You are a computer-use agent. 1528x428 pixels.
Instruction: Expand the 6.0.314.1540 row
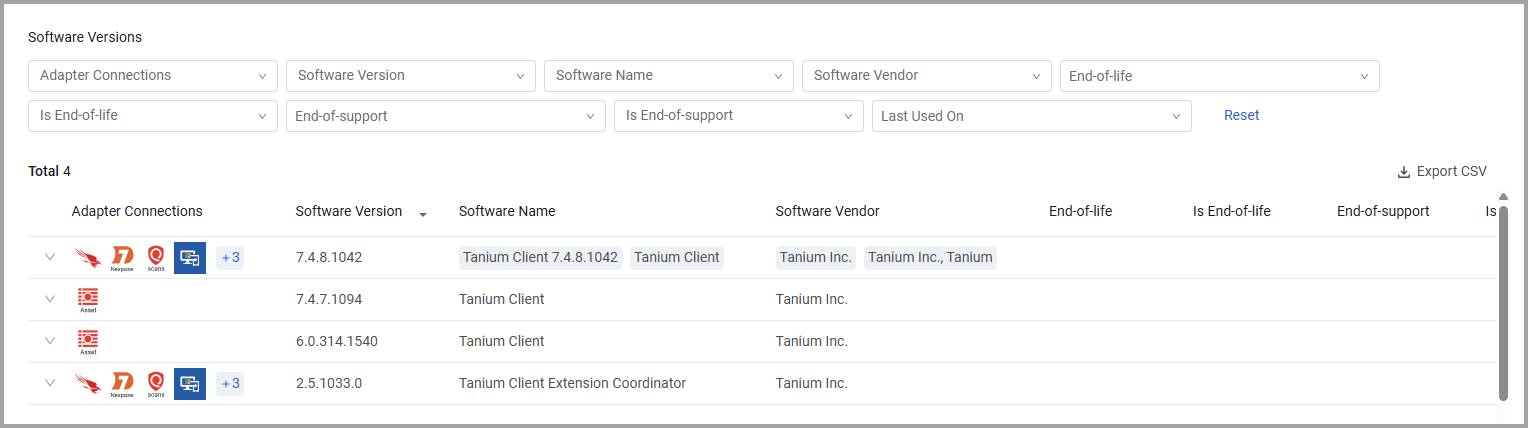click(x=50, y=341)
